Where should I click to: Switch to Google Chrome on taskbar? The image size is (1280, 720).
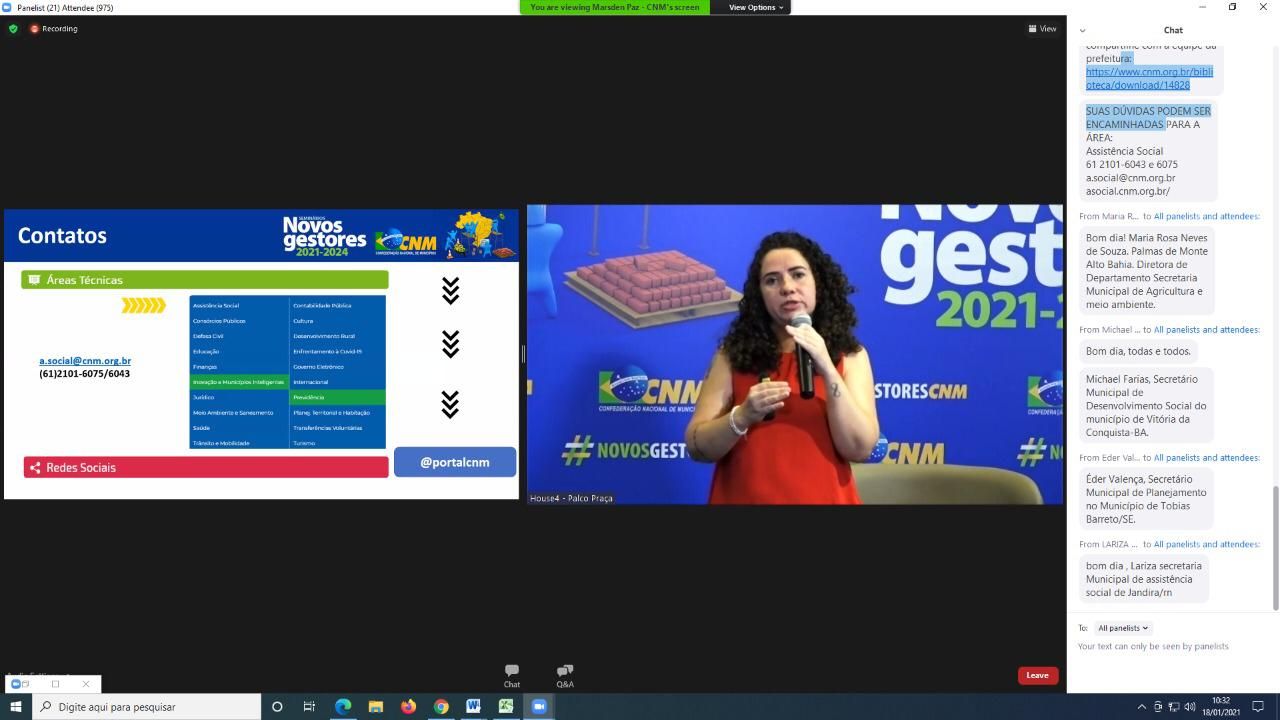click(x=441, y=706)
